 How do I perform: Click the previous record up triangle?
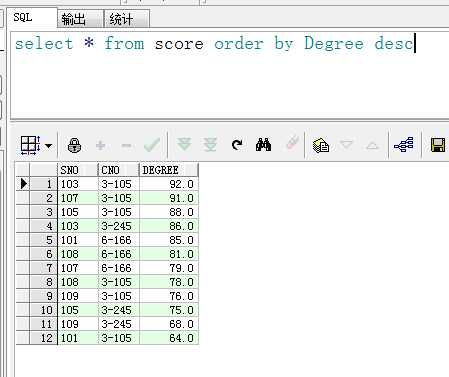pos(372,146)
